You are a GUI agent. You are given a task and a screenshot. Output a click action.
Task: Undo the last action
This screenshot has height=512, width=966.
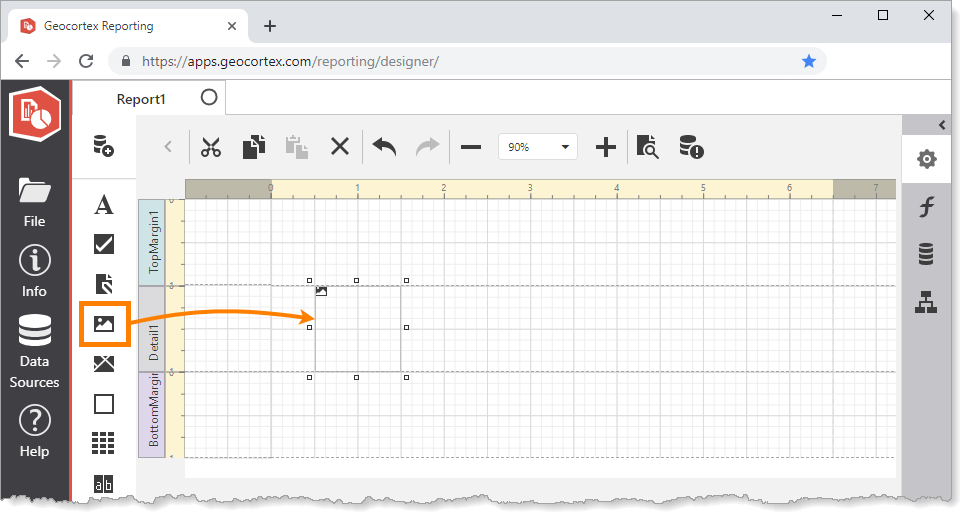click(x=384, y=147)
